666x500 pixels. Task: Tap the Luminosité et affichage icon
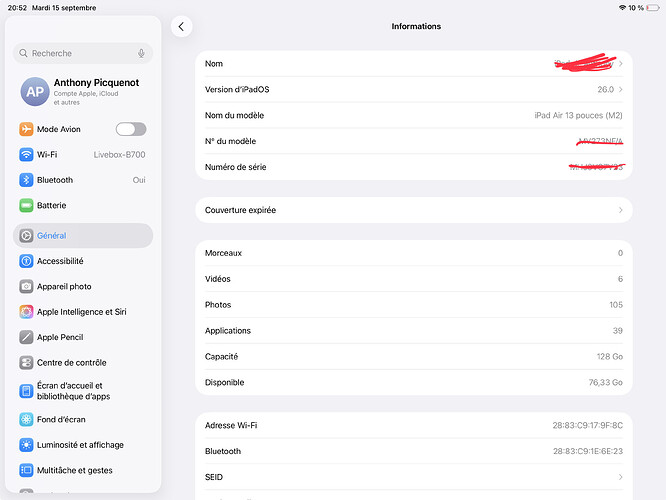(26, 445)
